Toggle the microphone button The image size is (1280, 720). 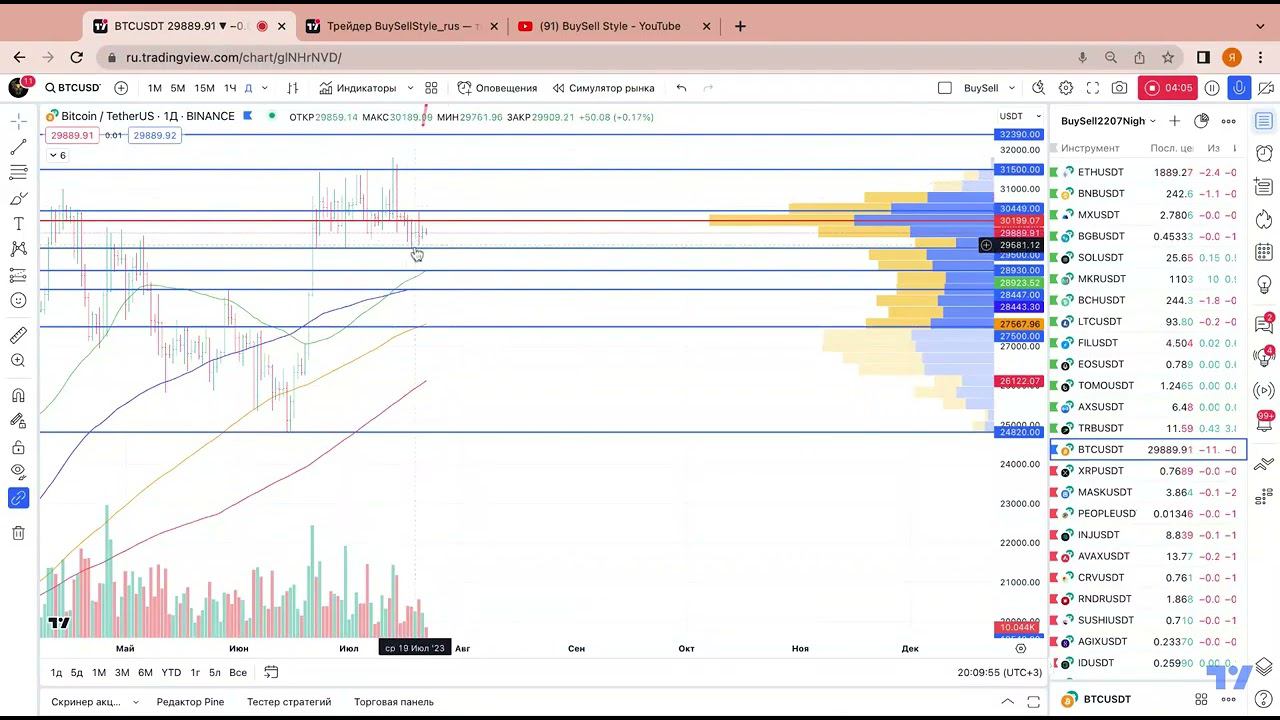click(1240, 88)
